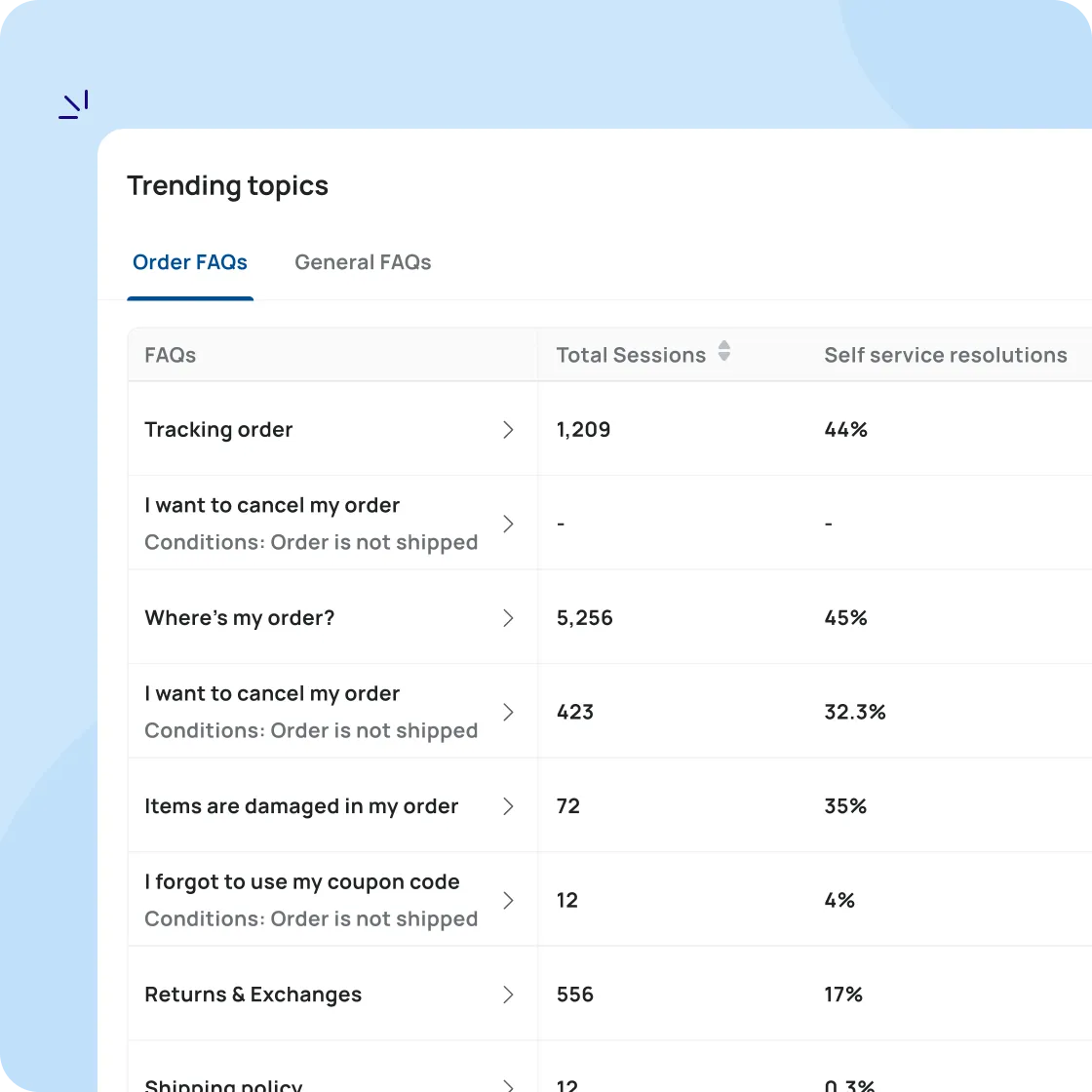Expand the second I want to cancel my order entry
Screen dimensions: 1092x1092
508,712
